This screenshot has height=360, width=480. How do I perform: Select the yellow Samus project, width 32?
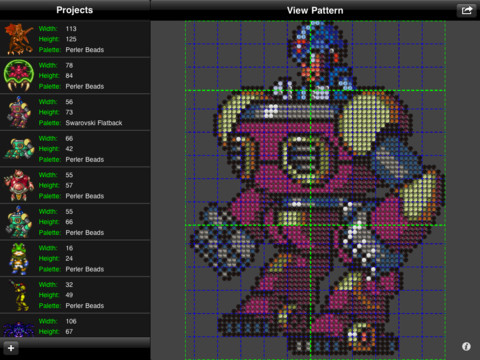click(75, 295)
